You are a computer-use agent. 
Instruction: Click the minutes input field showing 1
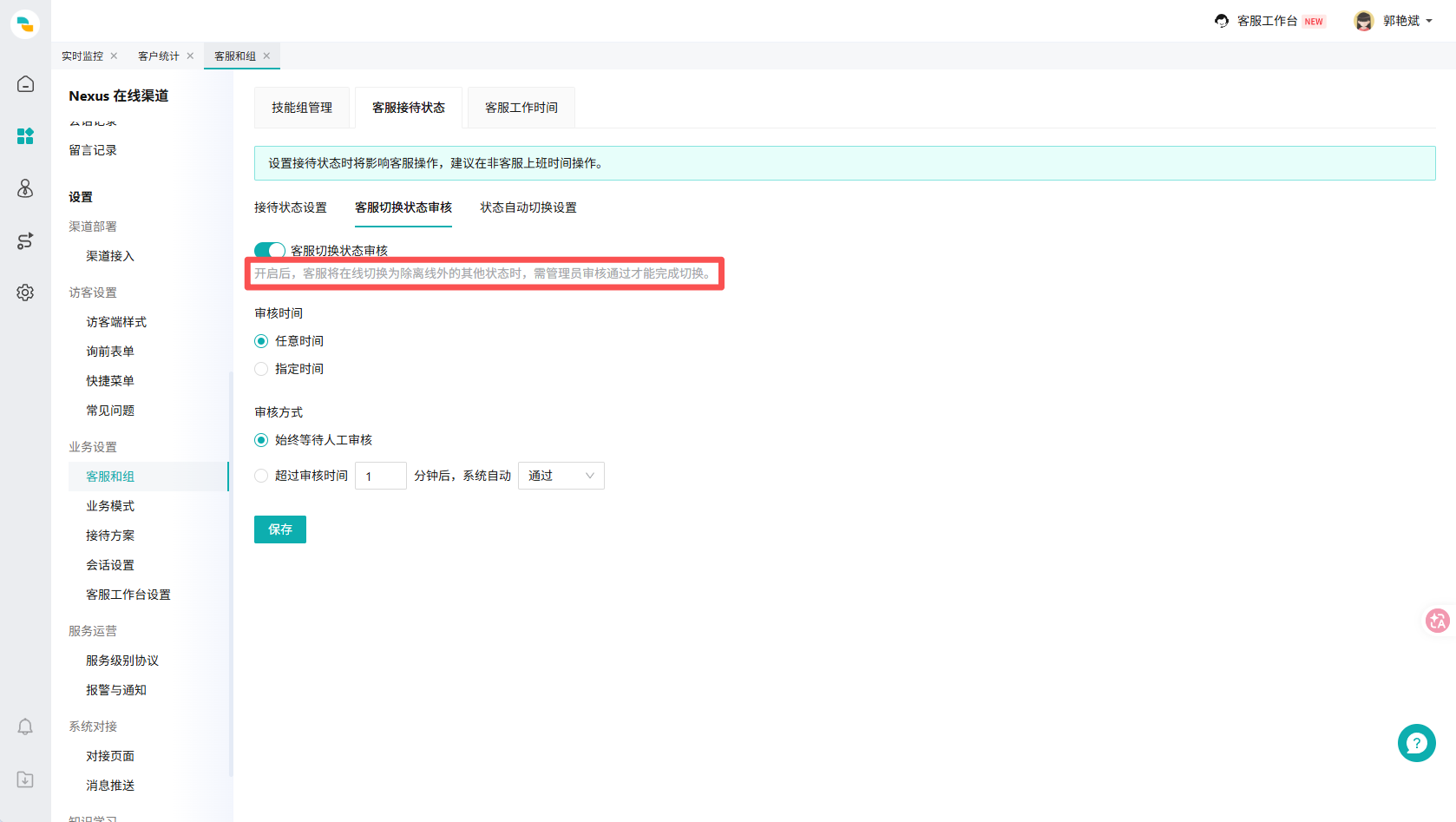point(381,476)
